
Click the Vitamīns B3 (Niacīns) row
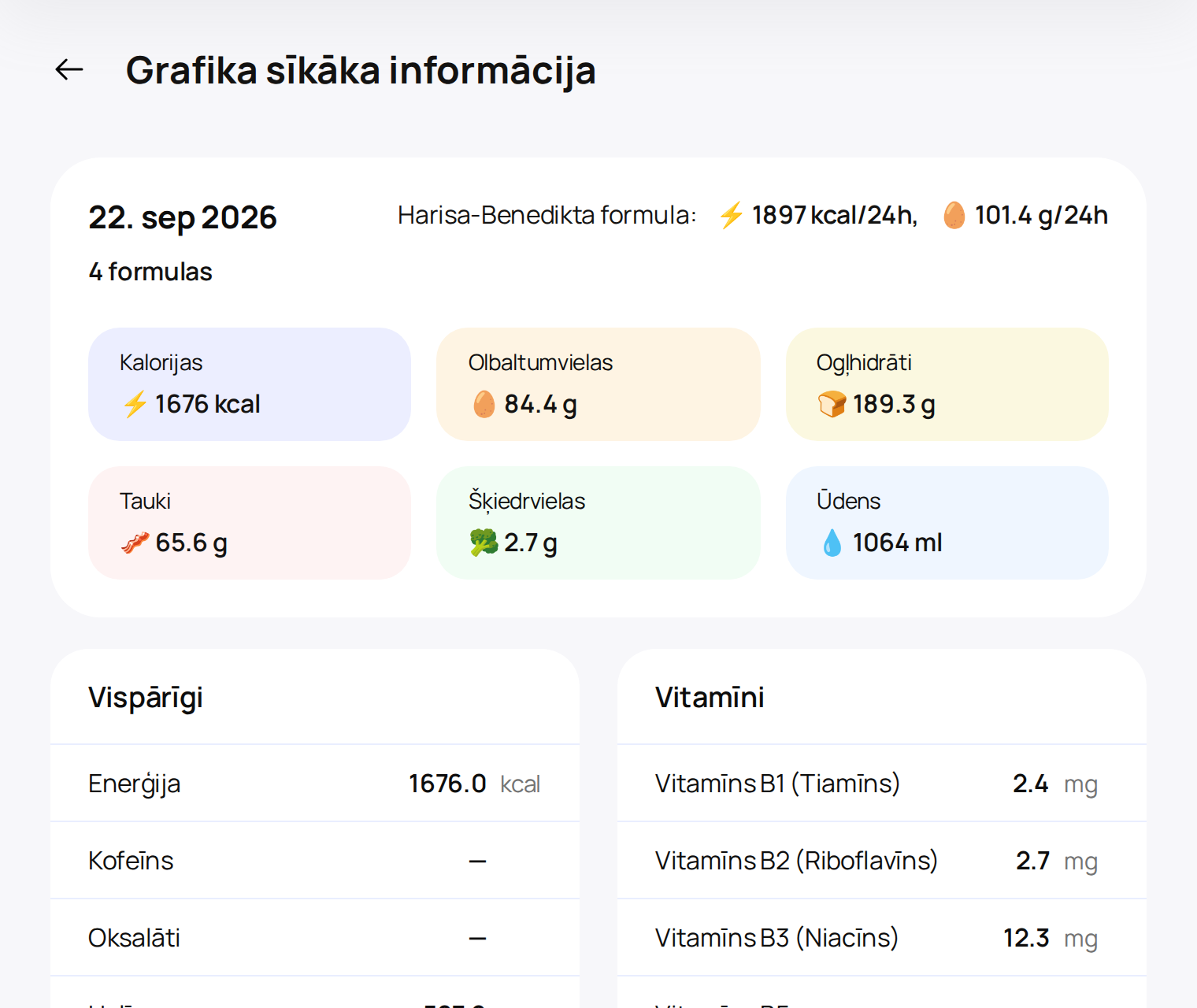click(x=882, y=938)
